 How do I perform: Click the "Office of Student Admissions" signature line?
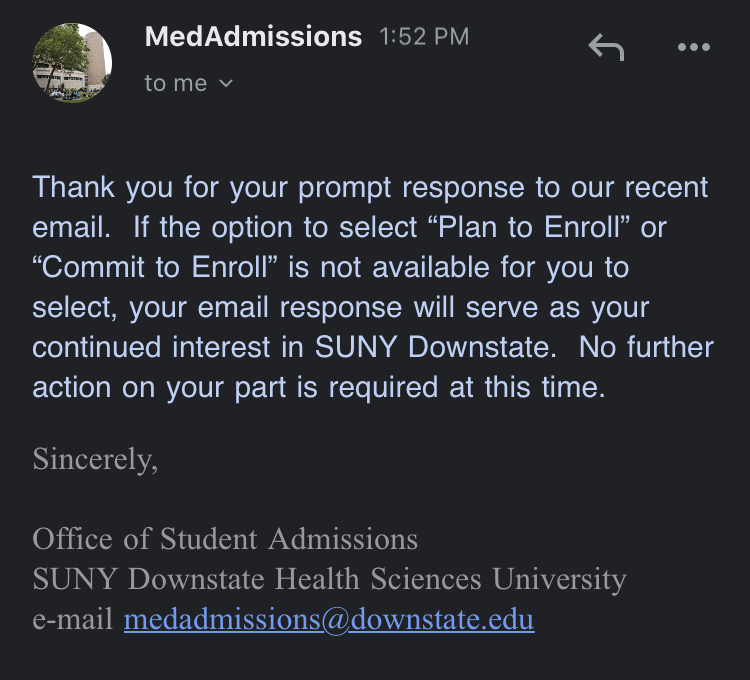[x=225, y=539]
